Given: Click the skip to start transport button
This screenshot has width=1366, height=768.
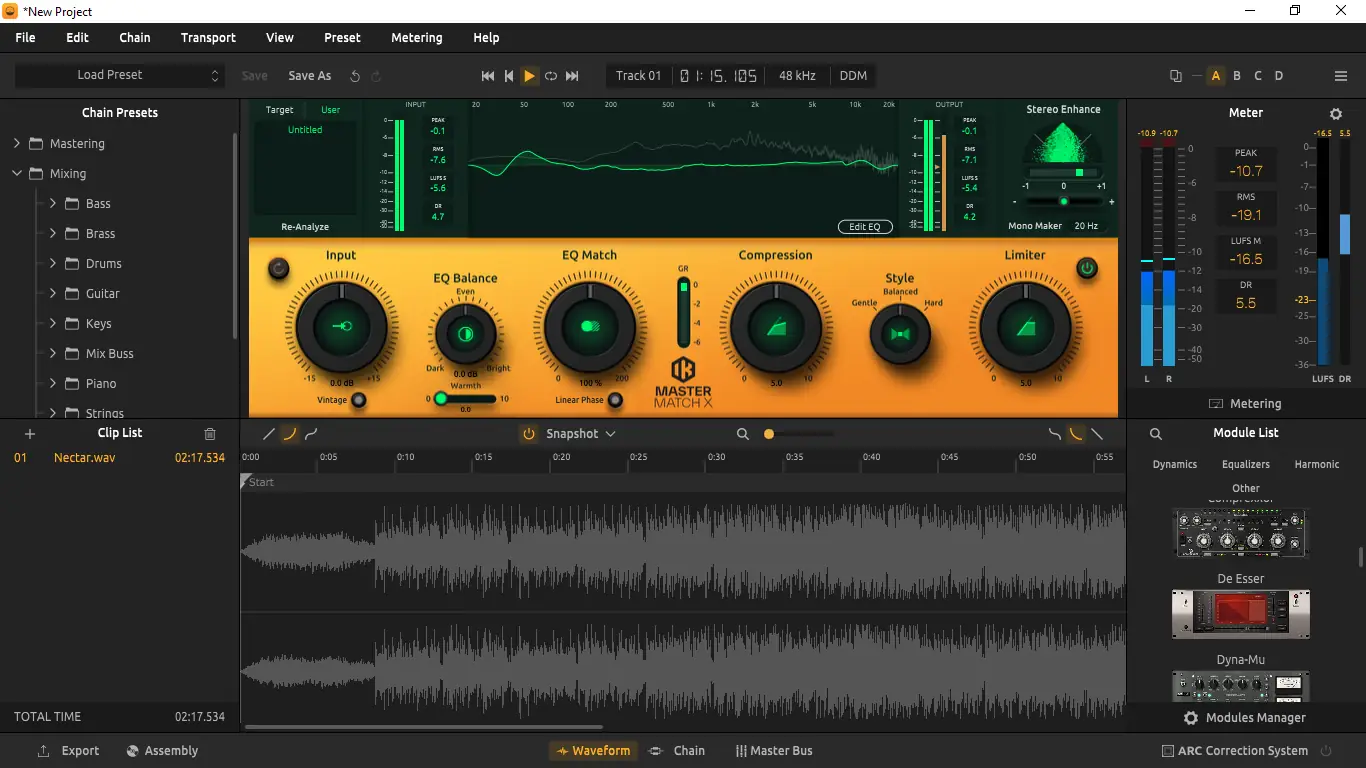Looking at the screenshot, I should [488, 76].
